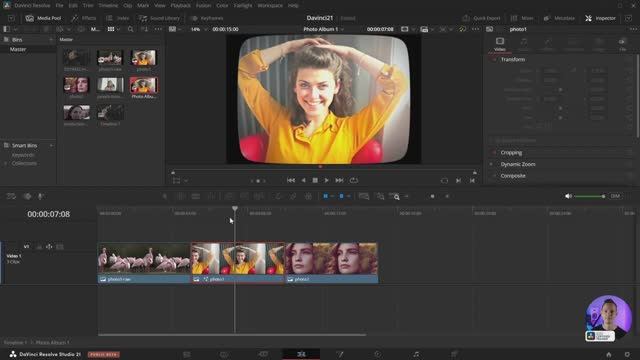640x360 pixels.
Task: Open the Metadata panel
Action: click(x=559, y=18)
